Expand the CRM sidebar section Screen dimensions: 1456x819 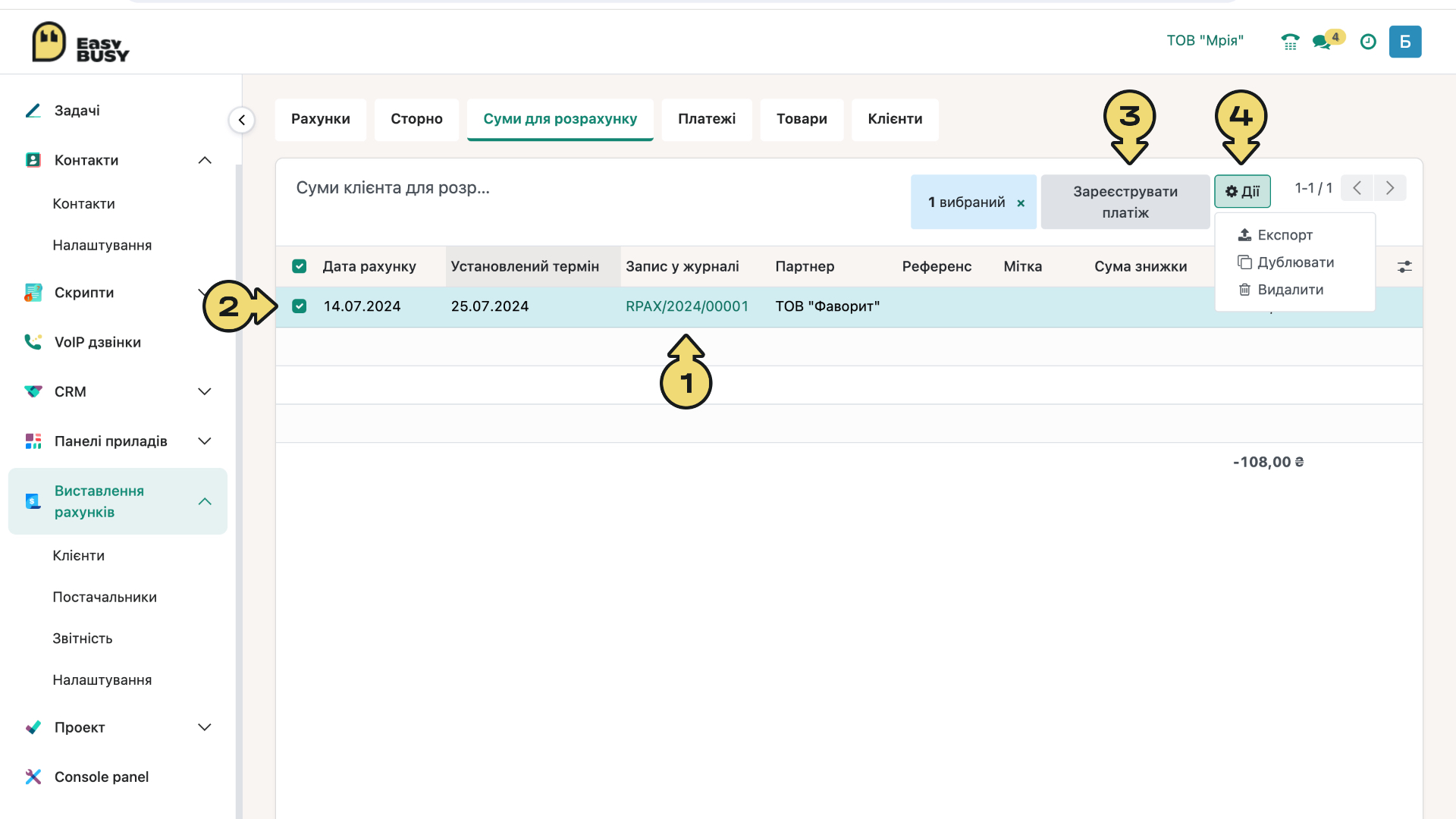pyautogui.click(x=205, y=391)
